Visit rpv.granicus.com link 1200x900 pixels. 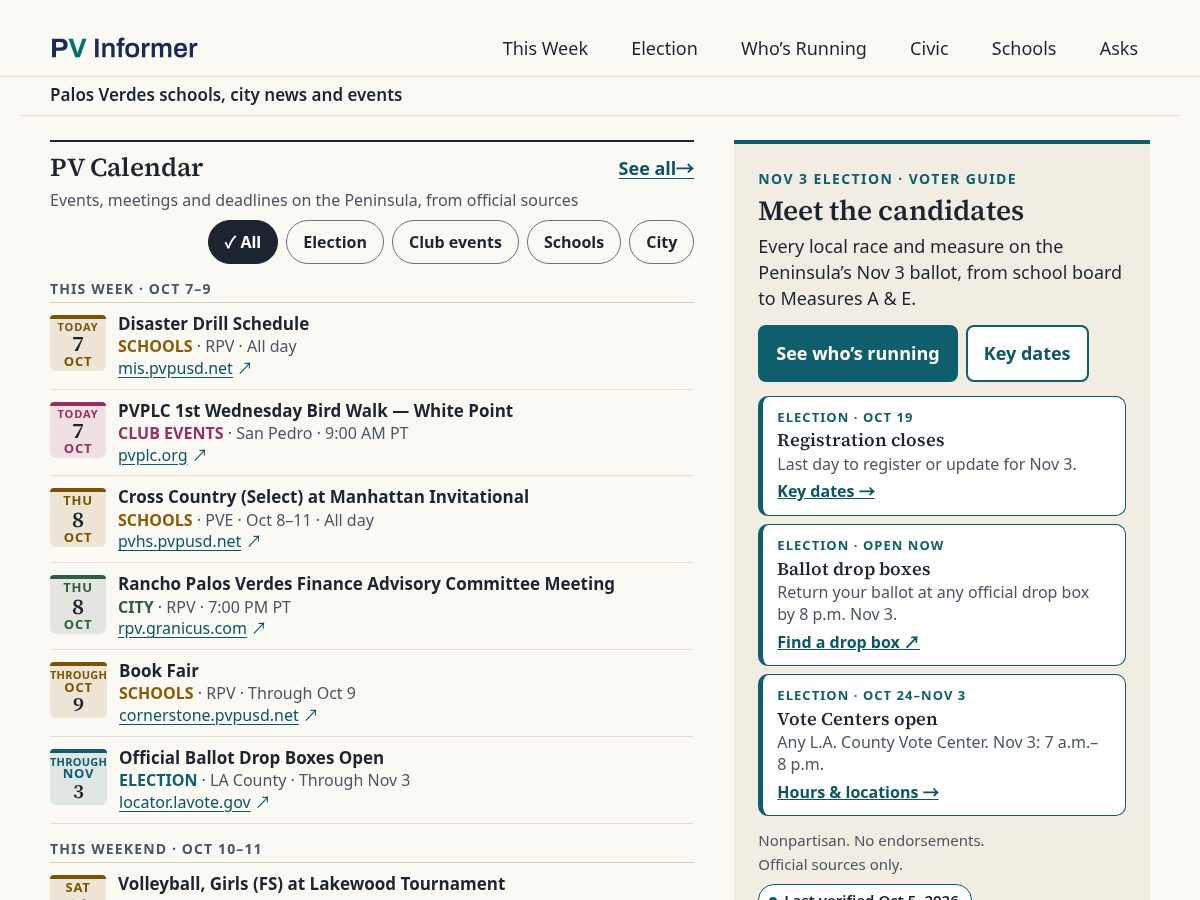coord(182,628)
